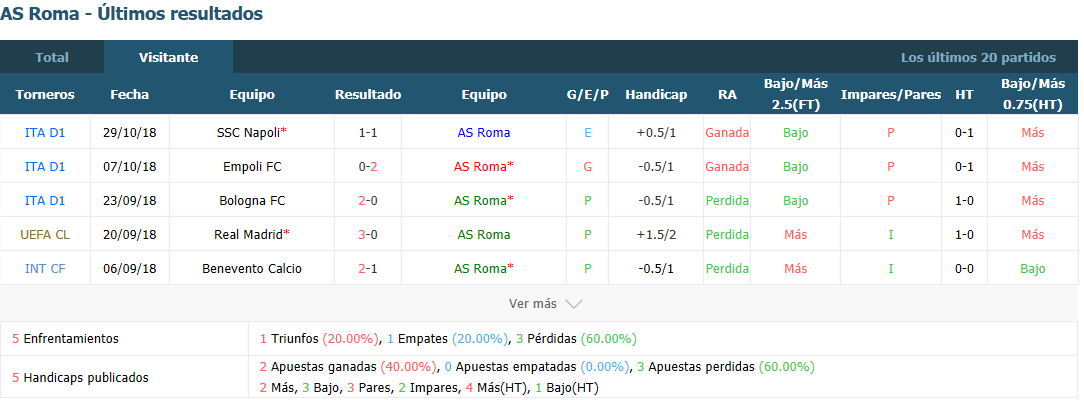This screenshot has width=1084, height=400.
Task: Click the Ver más text
Action: (532, 304)
